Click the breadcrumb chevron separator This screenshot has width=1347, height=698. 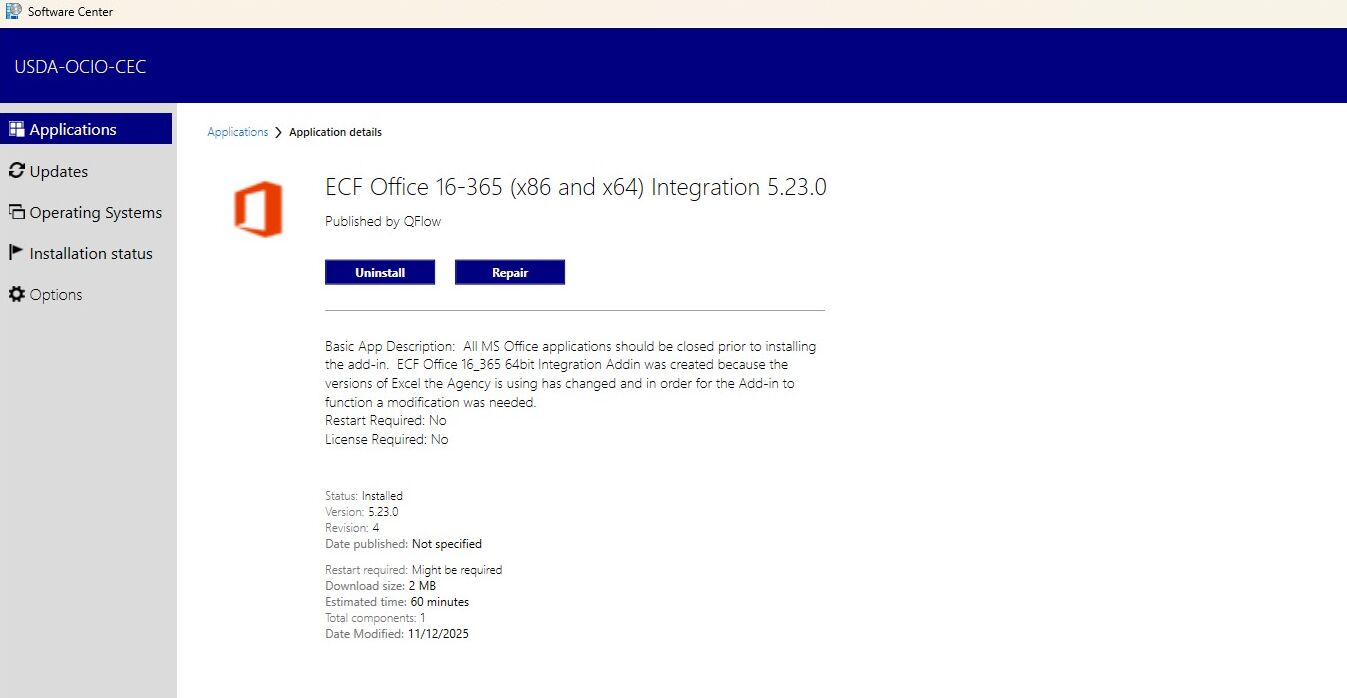tap(278, 132)
